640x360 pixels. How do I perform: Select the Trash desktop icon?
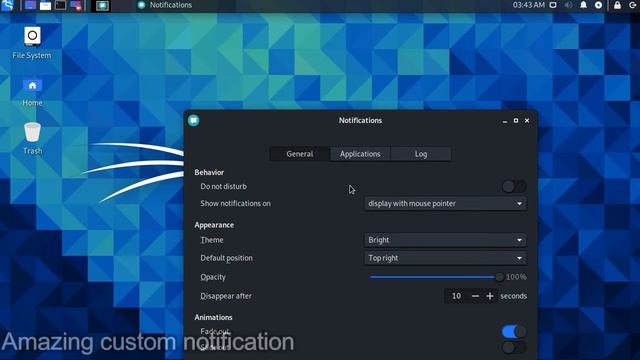tap(32, 139)
